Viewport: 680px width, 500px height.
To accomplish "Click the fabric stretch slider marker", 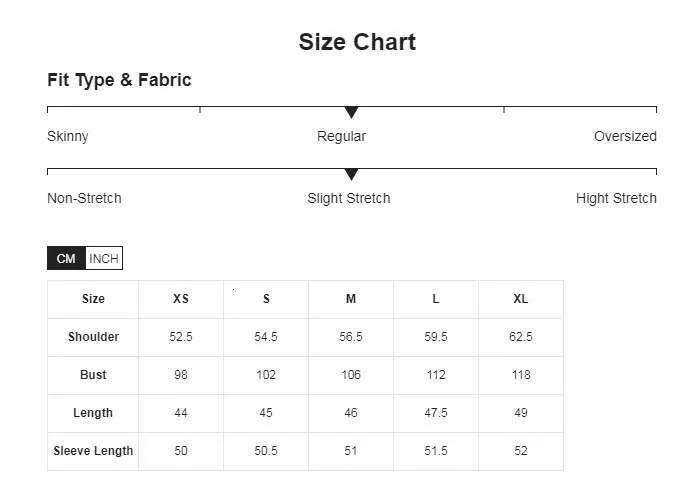I will pos(351,174).
